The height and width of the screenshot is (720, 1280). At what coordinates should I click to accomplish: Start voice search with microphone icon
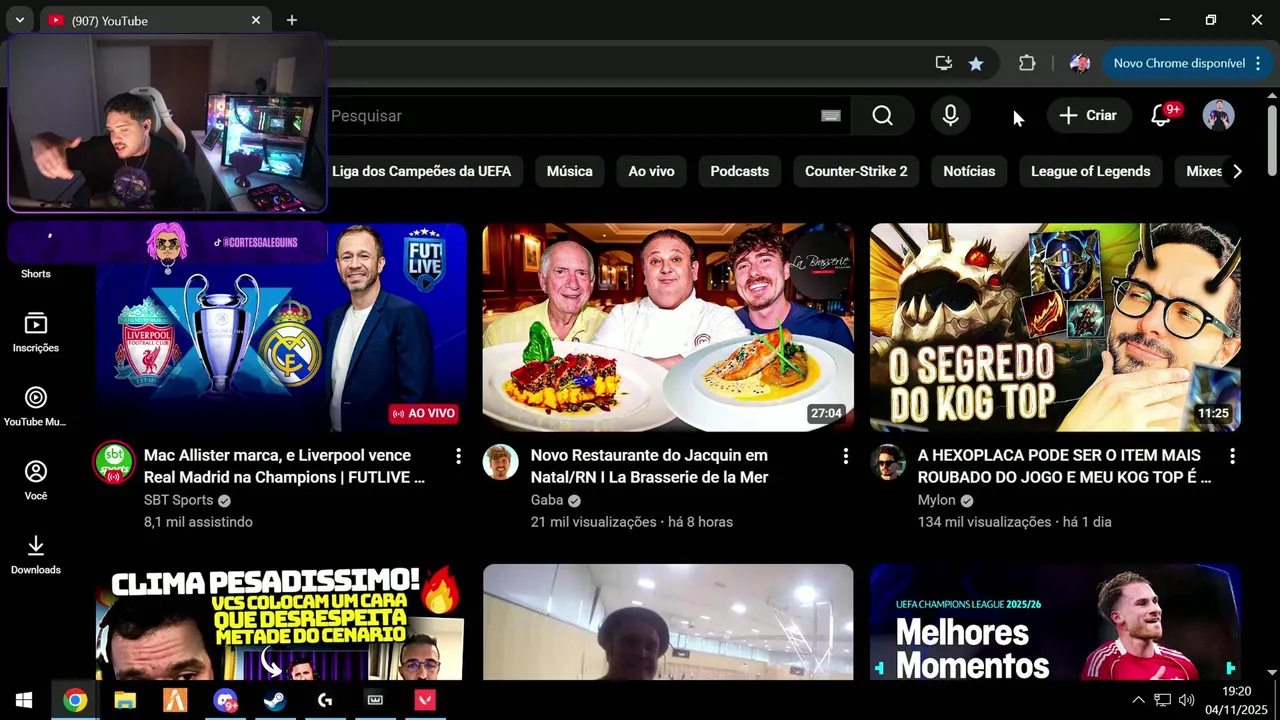coord(950,116)
